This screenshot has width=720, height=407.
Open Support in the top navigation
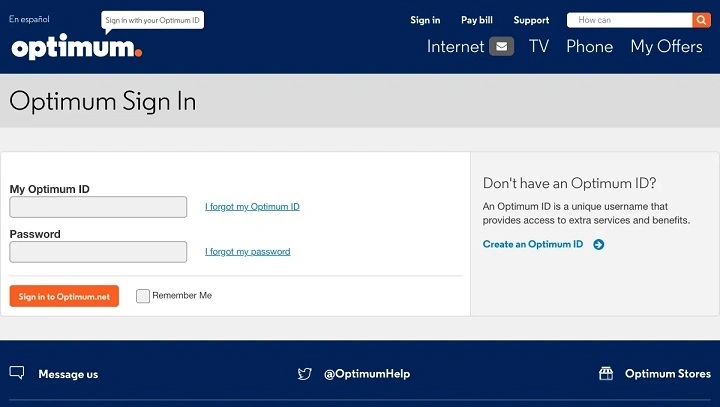tap(531, 20)
